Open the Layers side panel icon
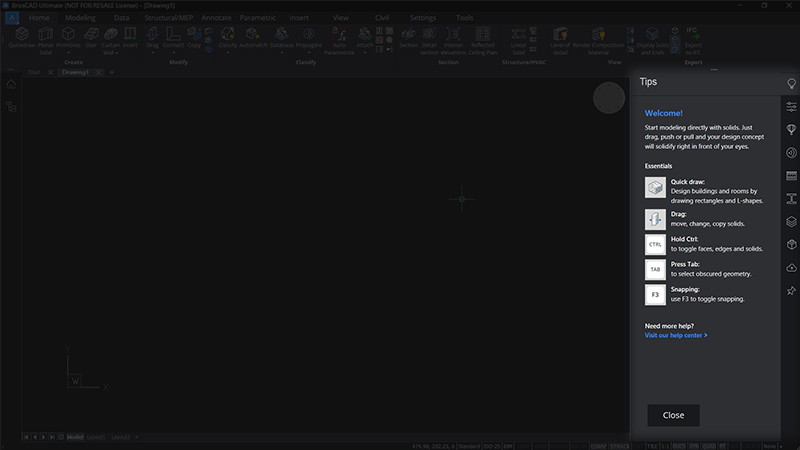Image resolution: width=800 pixels, height=450 pixels. coord(791,221)
